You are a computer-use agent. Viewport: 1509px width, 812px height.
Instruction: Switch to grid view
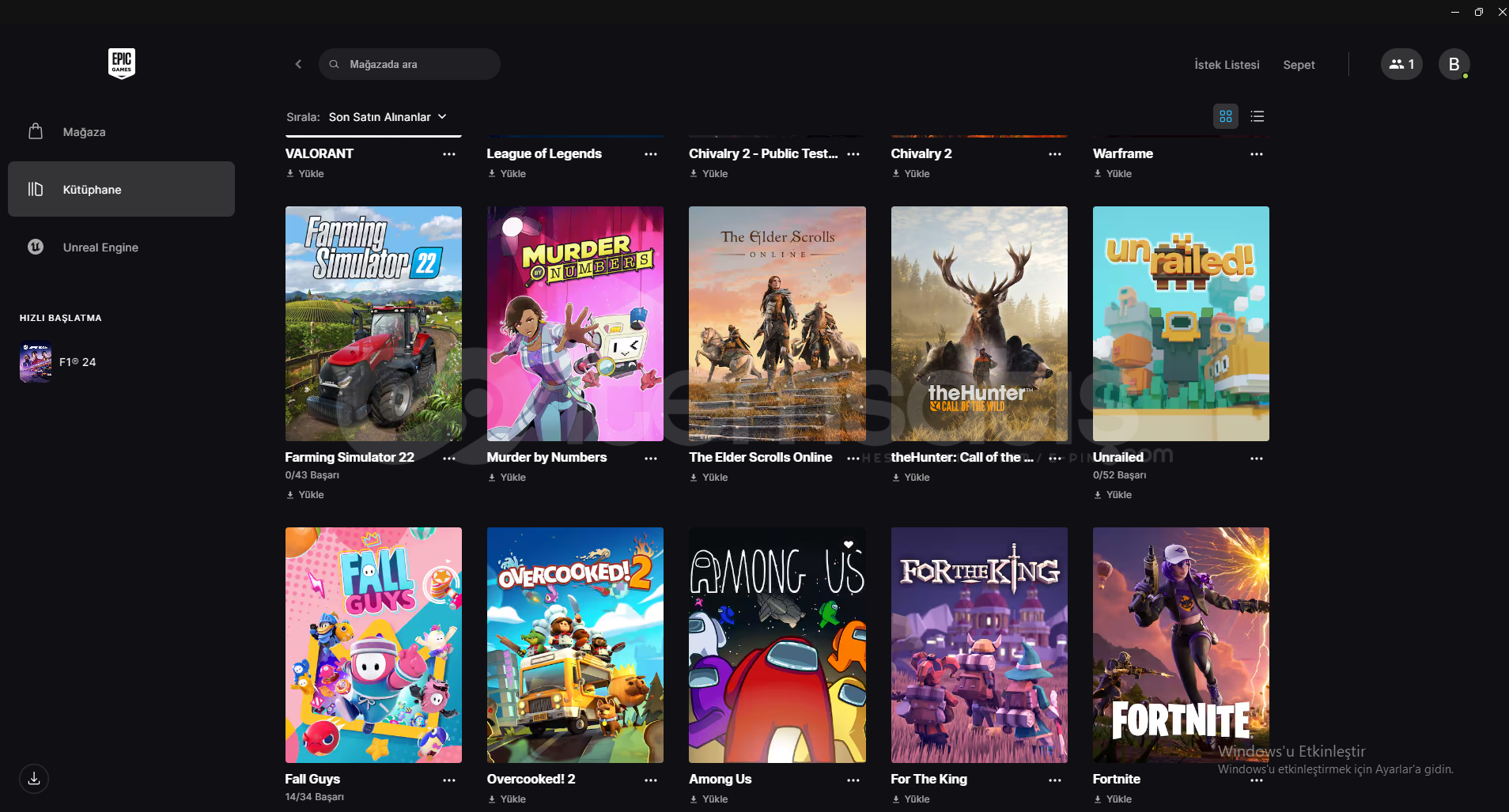point(1226,116)
